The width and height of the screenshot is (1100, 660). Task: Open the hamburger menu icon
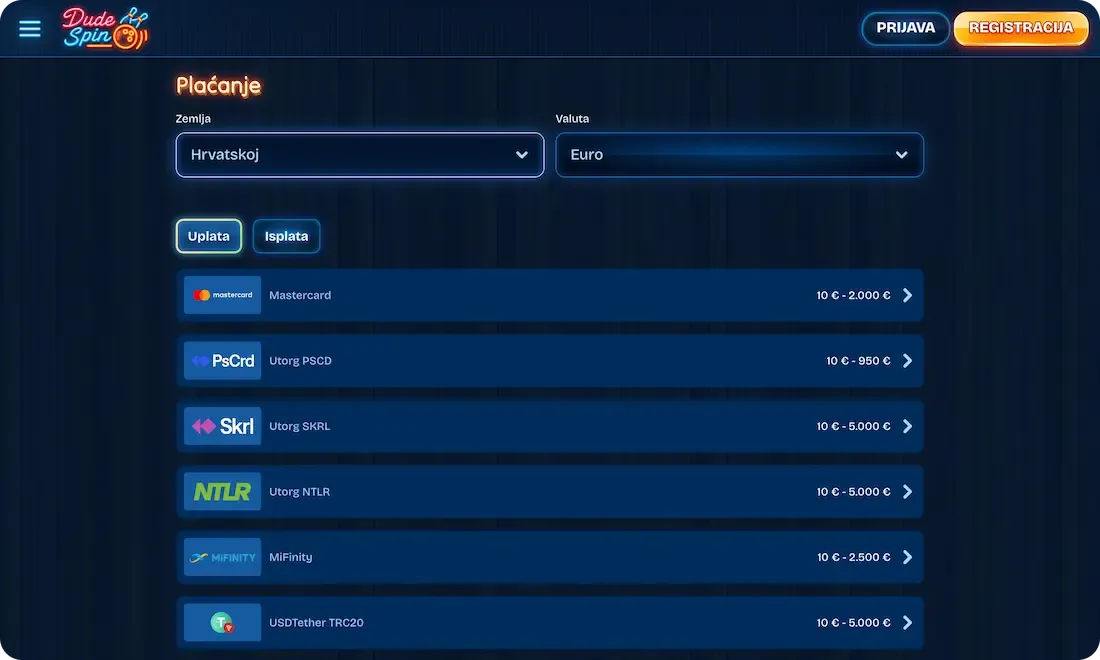pos(29,29)
